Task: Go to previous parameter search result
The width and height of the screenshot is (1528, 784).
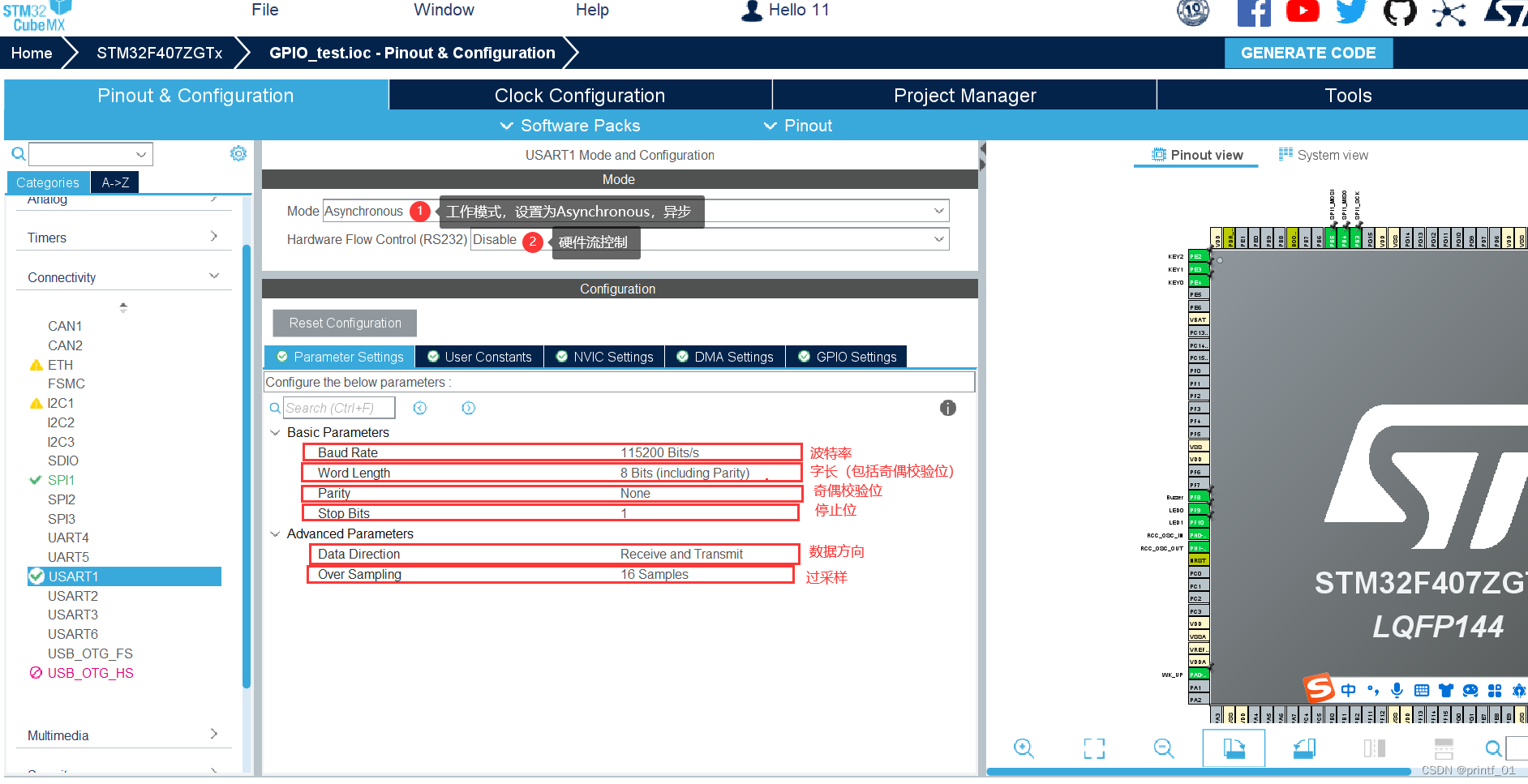Action: (x=420, y=408)
